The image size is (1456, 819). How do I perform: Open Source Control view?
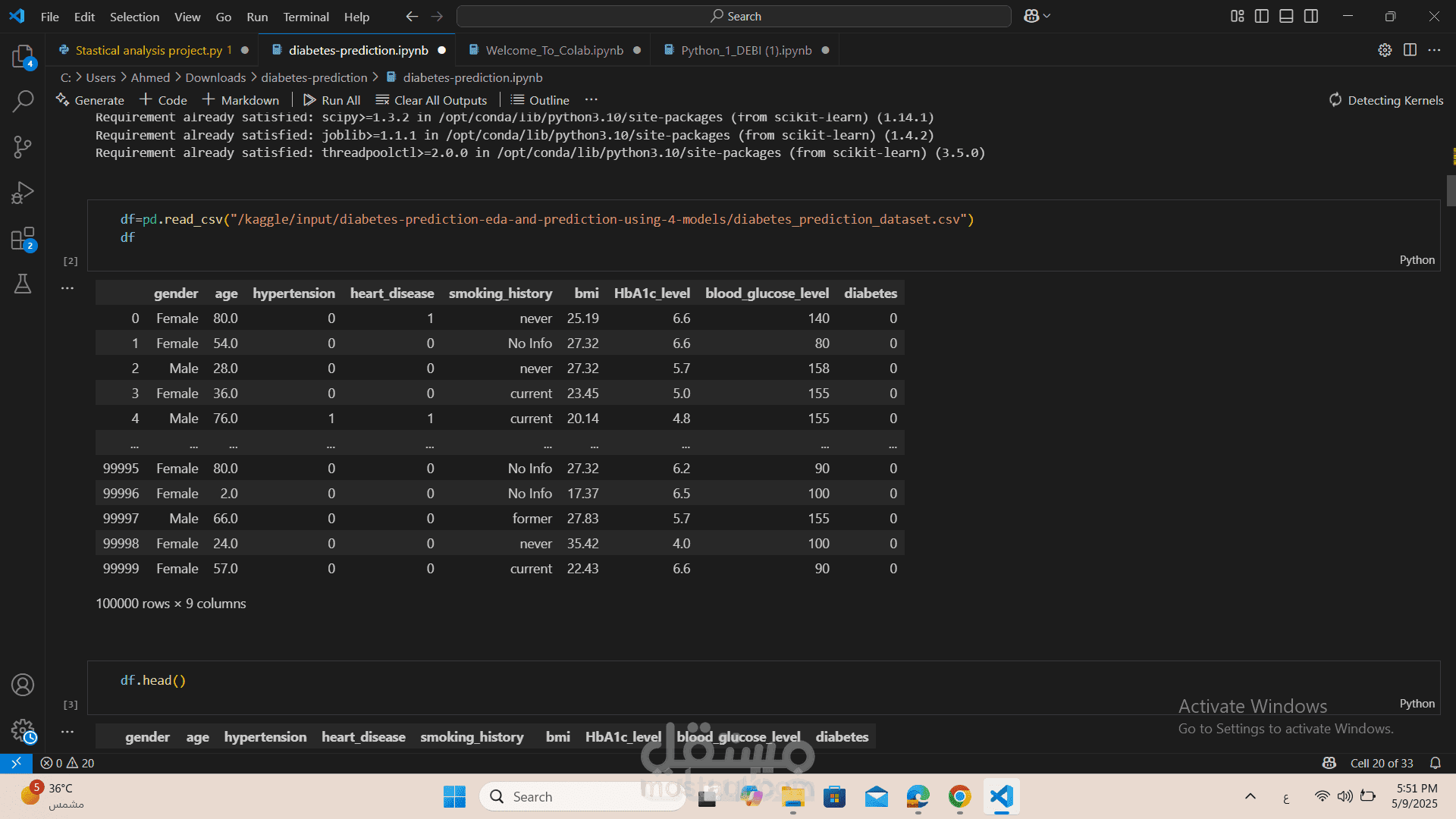coord(23,146)
